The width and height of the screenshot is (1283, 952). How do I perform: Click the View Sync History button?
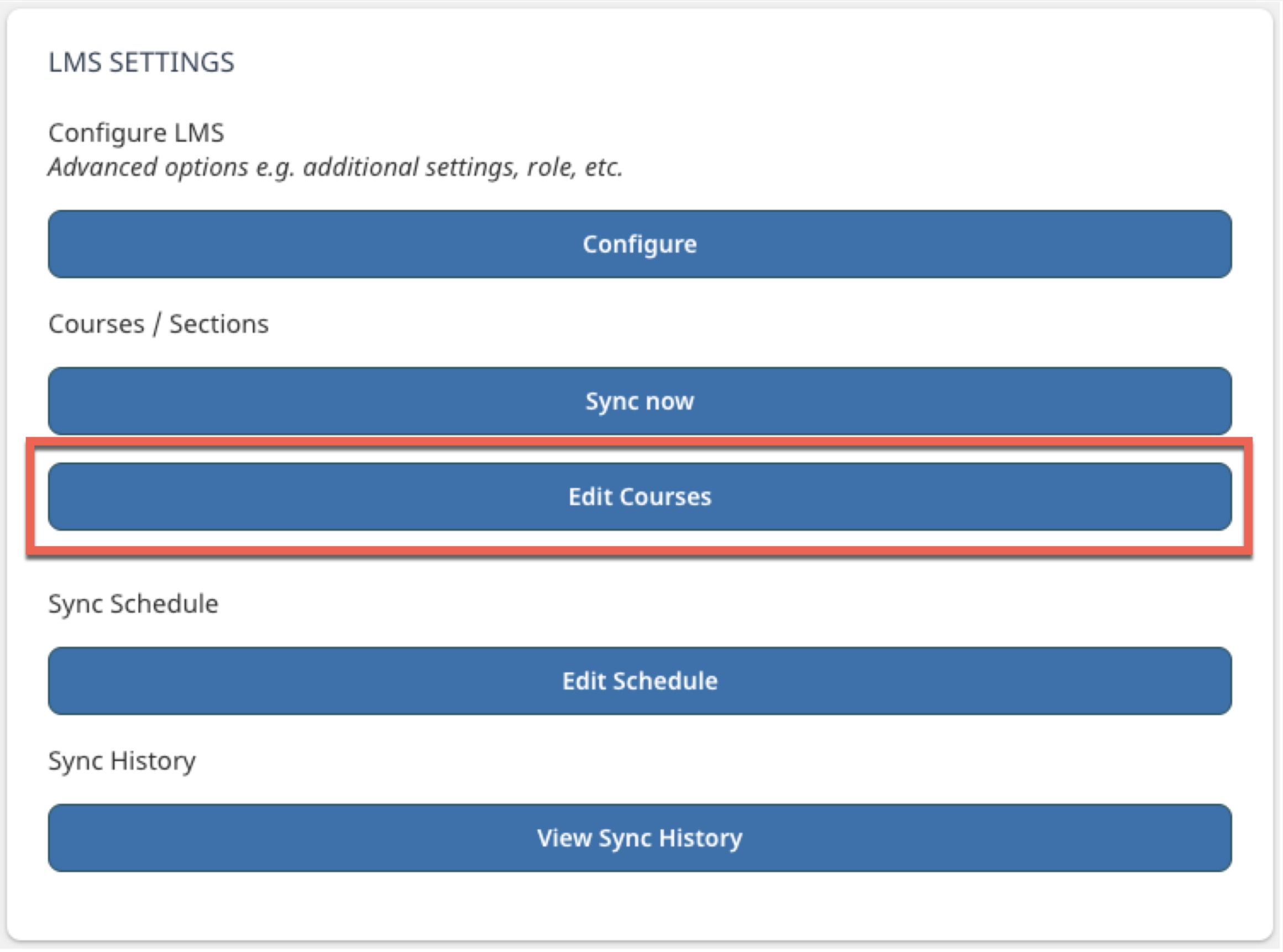point(640,840)
